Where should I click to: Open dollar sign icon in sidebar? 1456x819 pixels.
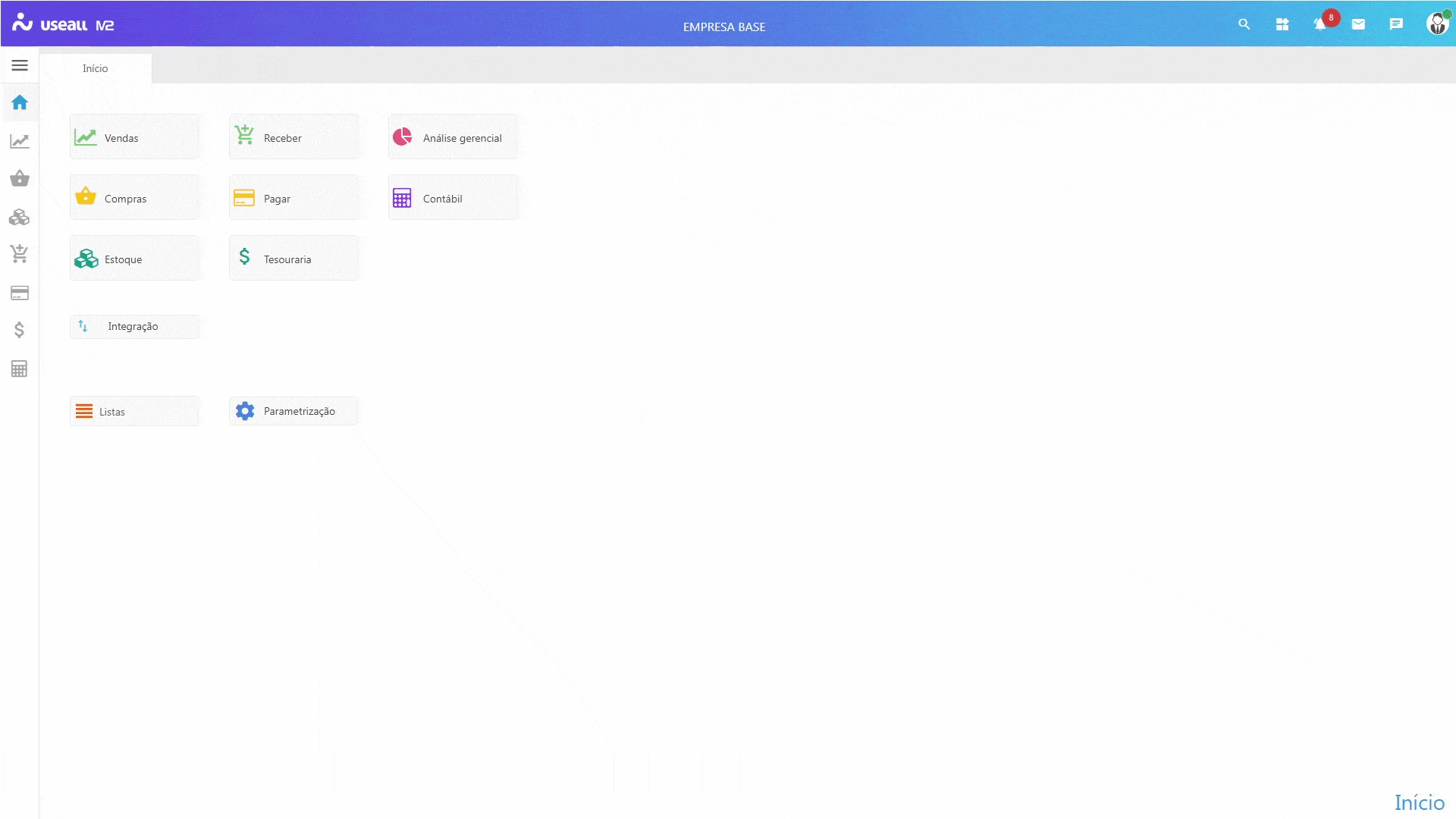click(x=20, y=330)
